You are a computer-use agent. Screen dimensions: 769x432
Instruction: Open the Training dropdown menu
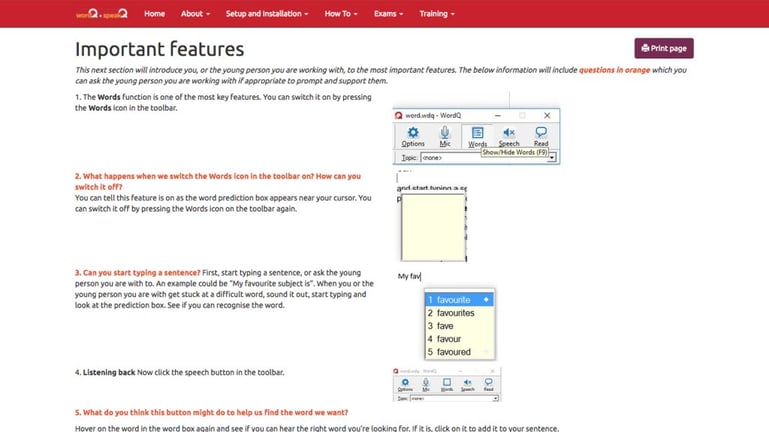click(x=436, y=14)
